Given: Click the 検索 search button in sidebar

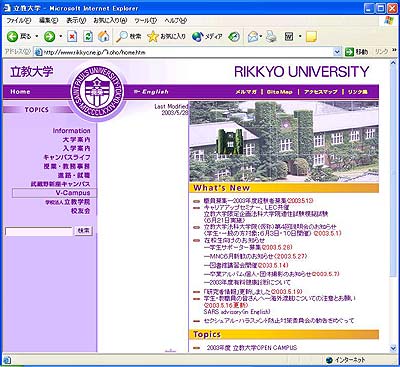Looking at the screenshot, I should coord(83,231).
